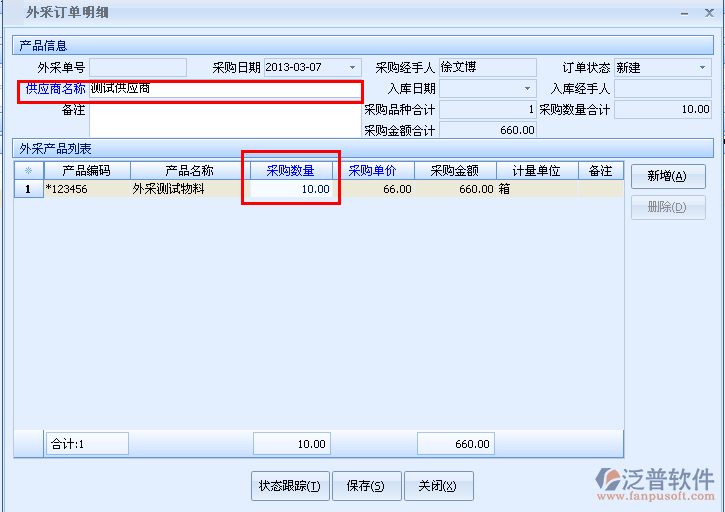Click the 供应商名称 input field
This screenshot has height=512, width=725.
pyautogui.click(x=225, y=89)
